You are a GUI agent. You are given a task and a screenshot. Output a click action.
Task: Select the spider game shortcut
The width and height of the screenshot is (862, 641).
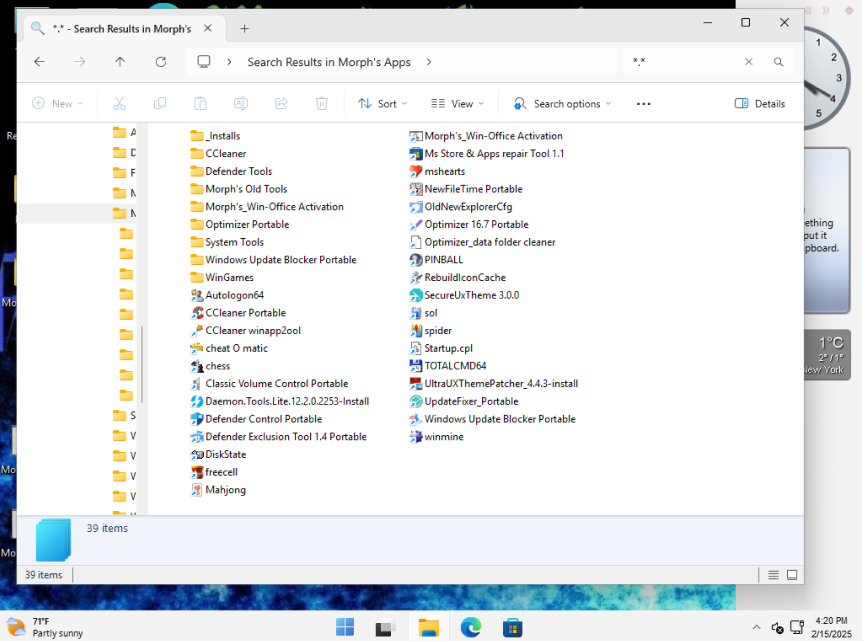coord(431,331)
